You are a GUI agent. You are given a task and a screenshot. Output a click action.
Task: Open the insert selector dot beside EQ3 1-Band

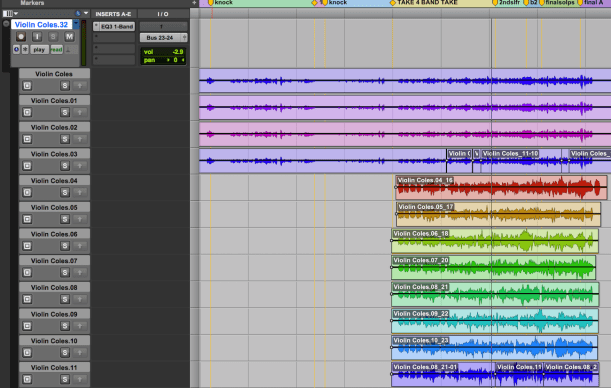96,26
